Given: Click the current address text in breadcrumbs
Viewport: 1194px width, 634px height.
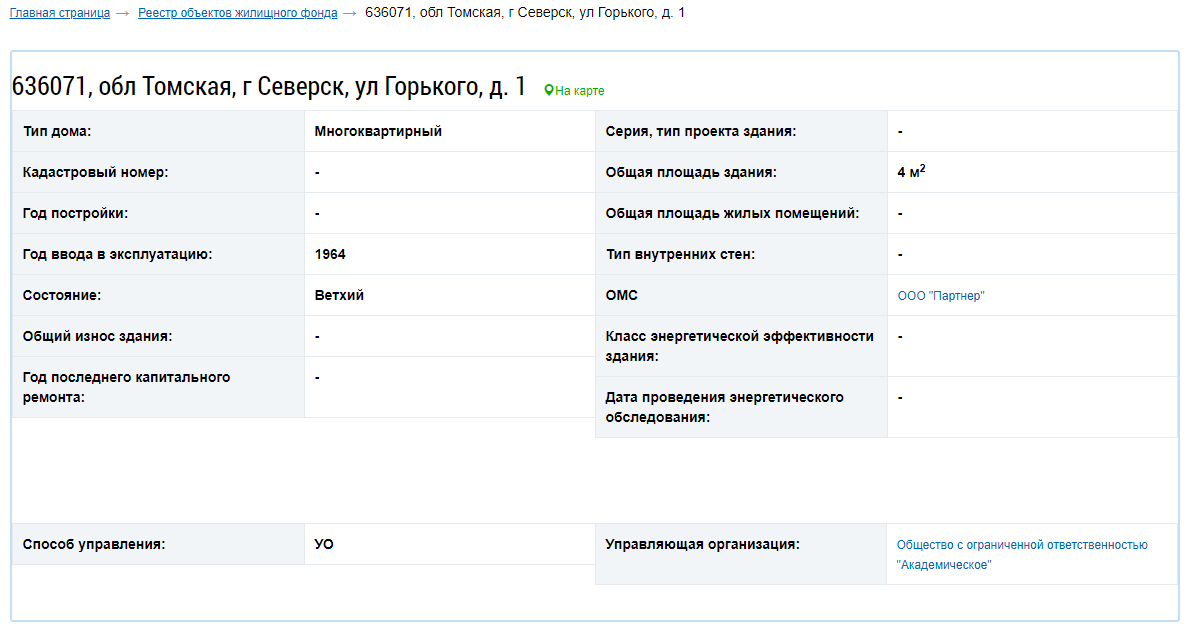Looking at the screenshot, I should [525, 13].
